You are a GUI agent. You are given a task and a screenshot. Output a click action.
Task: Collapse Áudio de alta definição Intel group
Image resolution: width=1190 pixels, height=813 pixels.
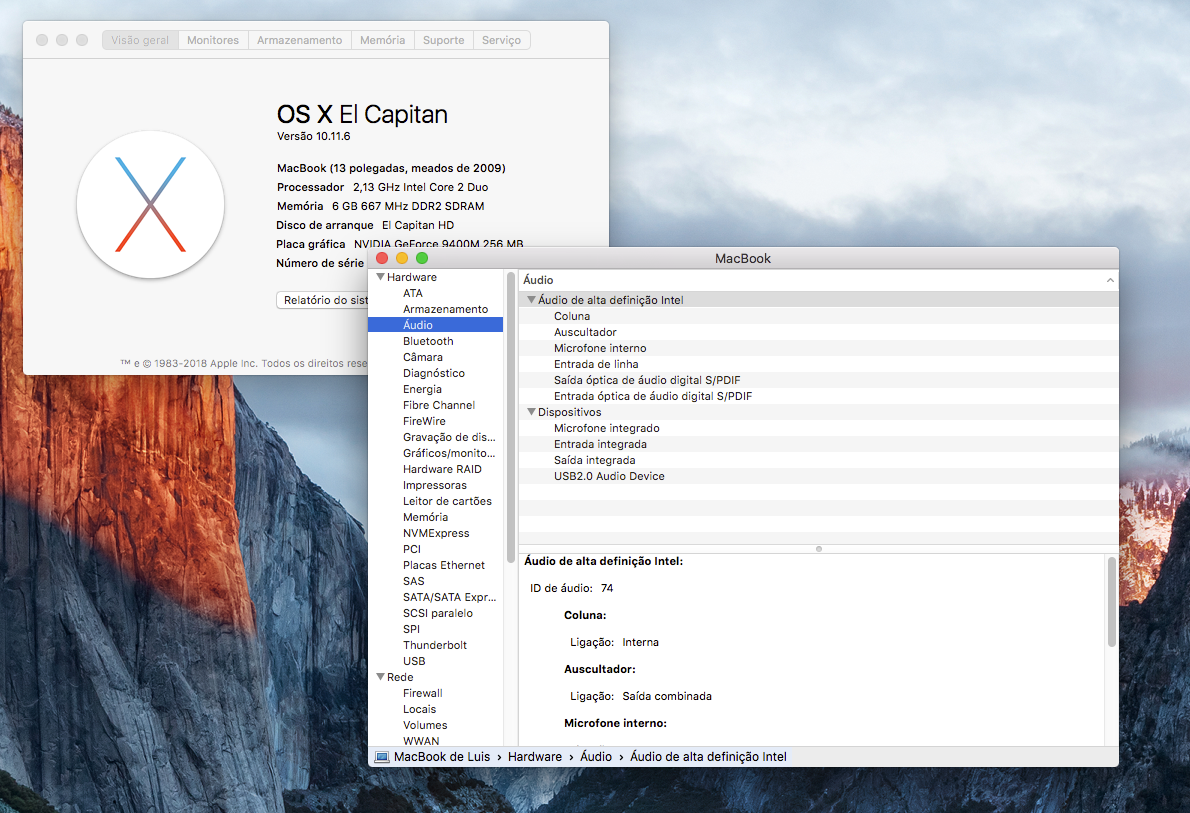pyautogui.click(x=531, y=300)
